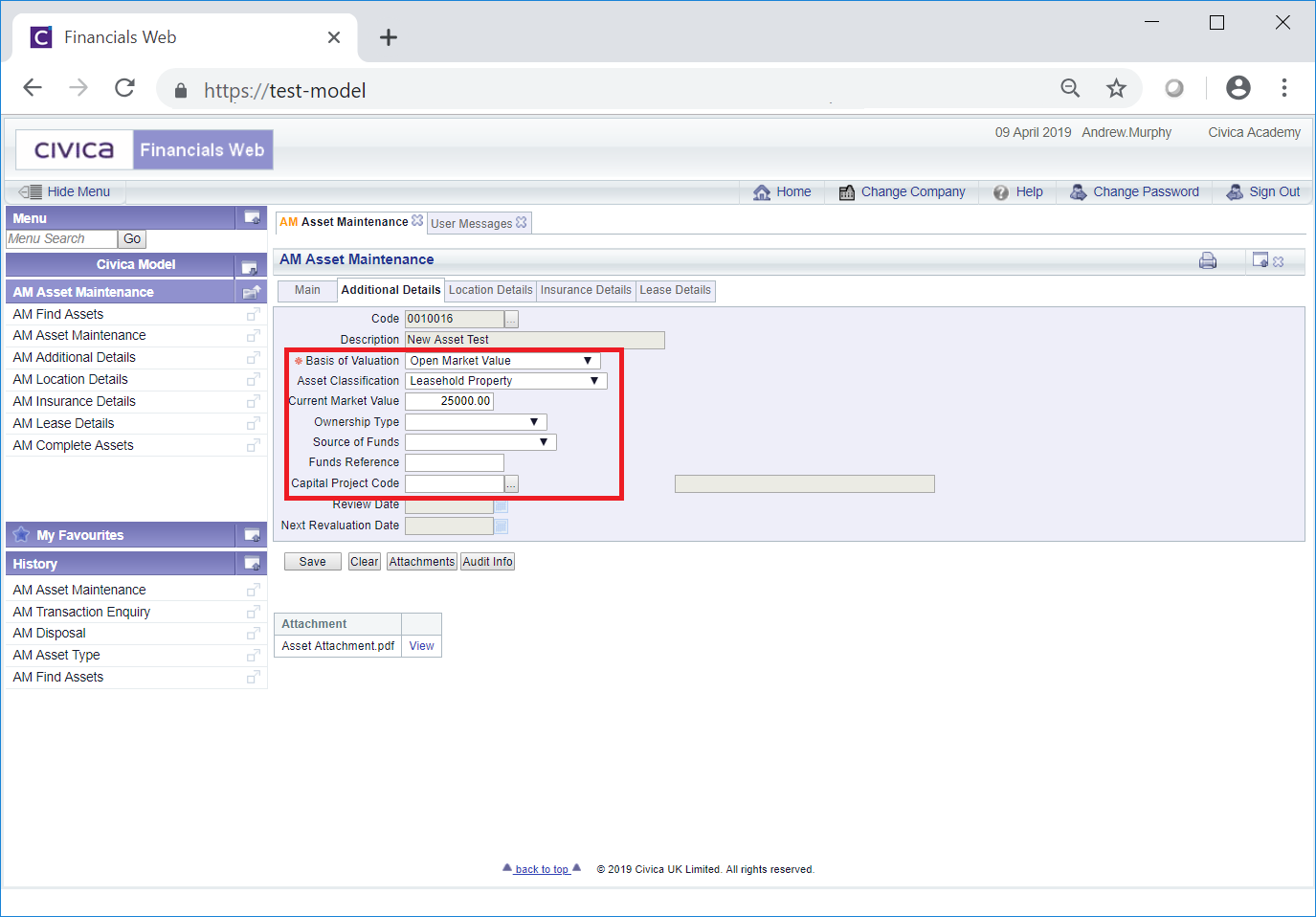View the Asset Attachment.pdf
The height and width of the screenshot is (917, 1316).
(421, 646)
